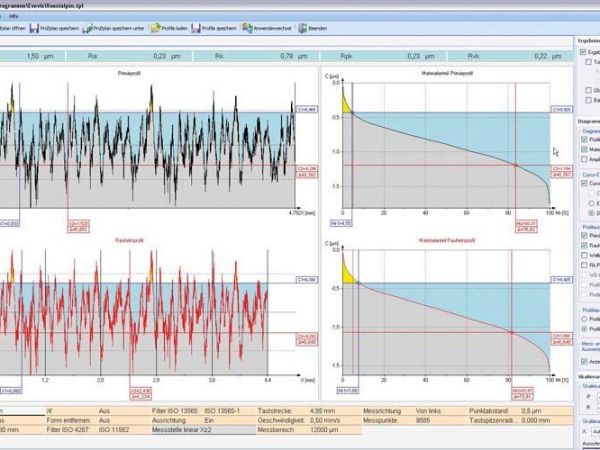Viewport: 600px width, 450px height.
Task: Toggle the Curs... checkbox
Action: [x=584, y=183]
